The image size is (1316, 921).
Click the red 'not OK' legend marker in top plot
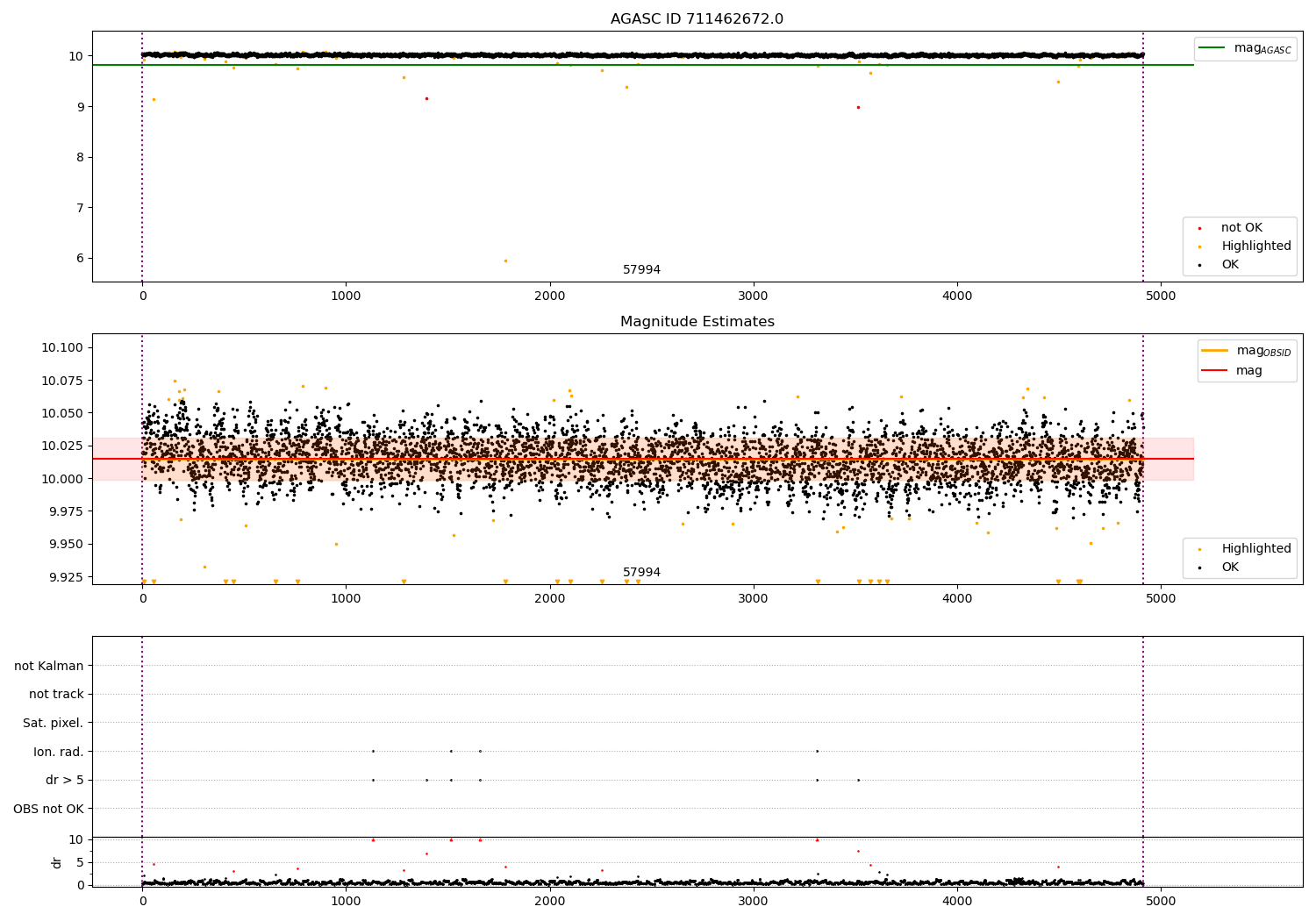(x=1199, y=228)
